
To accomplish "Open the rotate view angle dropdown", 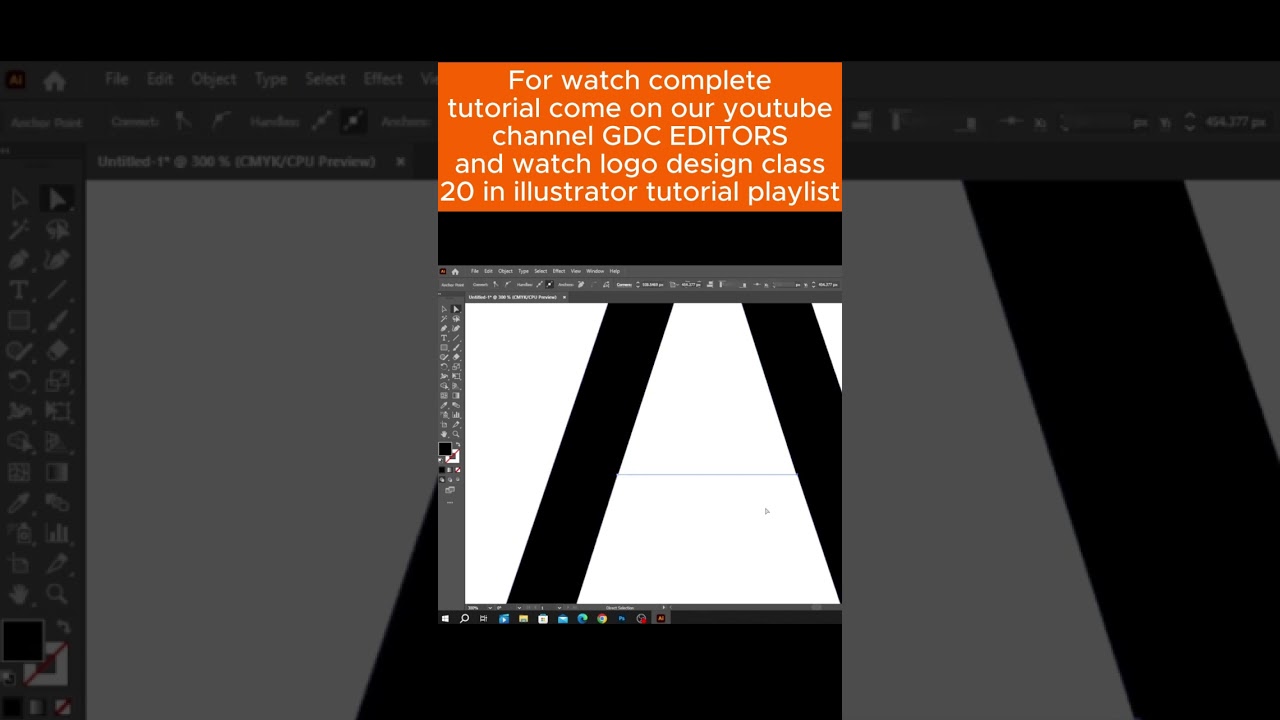I will tap(519, 608).
